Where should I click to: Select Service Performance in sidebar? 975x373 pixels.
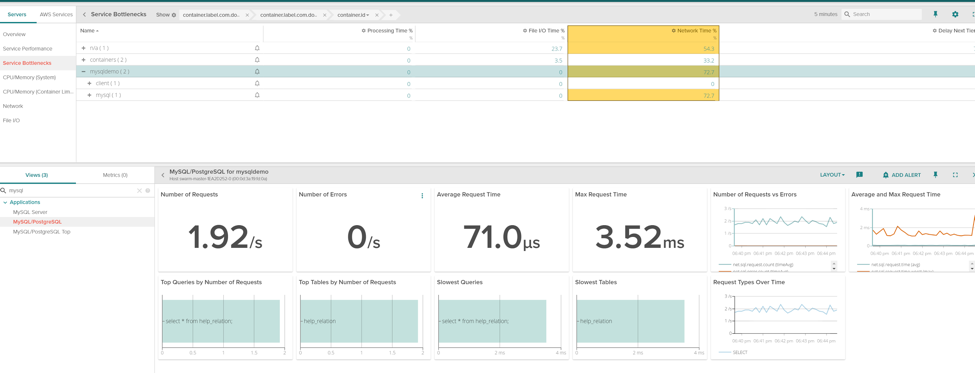27,48
